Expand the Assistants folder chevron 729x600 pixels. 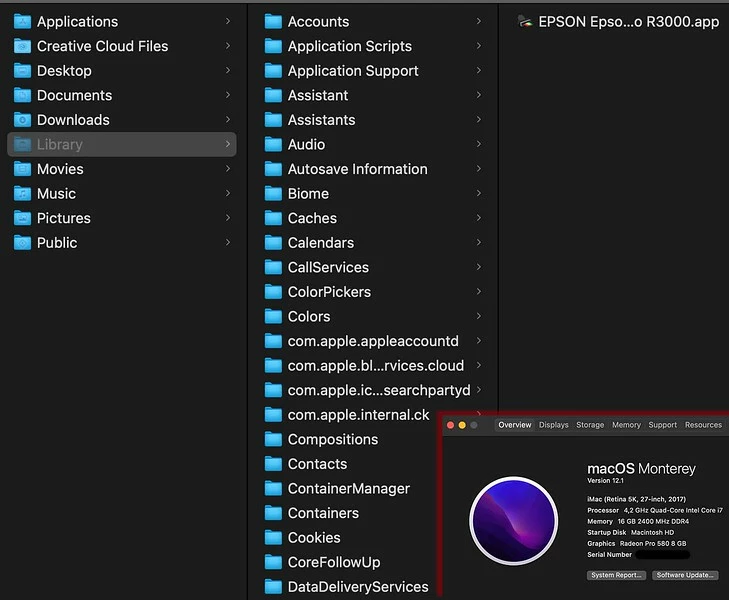[x=479, y=119]
